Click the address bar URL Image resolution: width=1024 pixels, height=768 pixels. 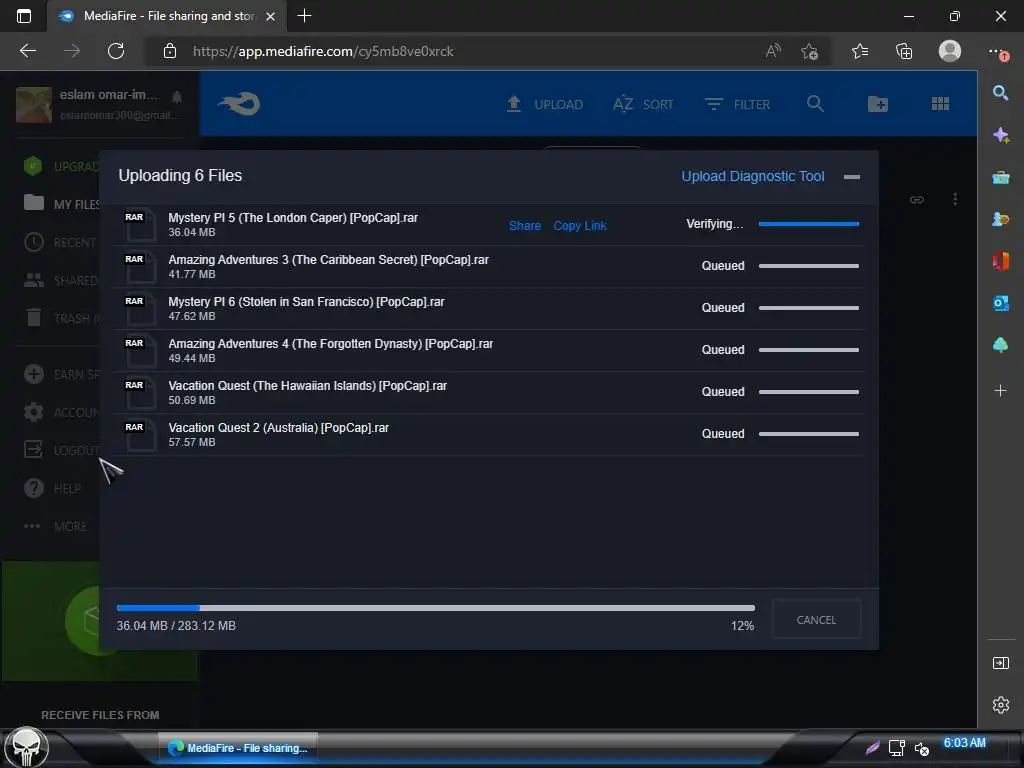coord(323,51)
